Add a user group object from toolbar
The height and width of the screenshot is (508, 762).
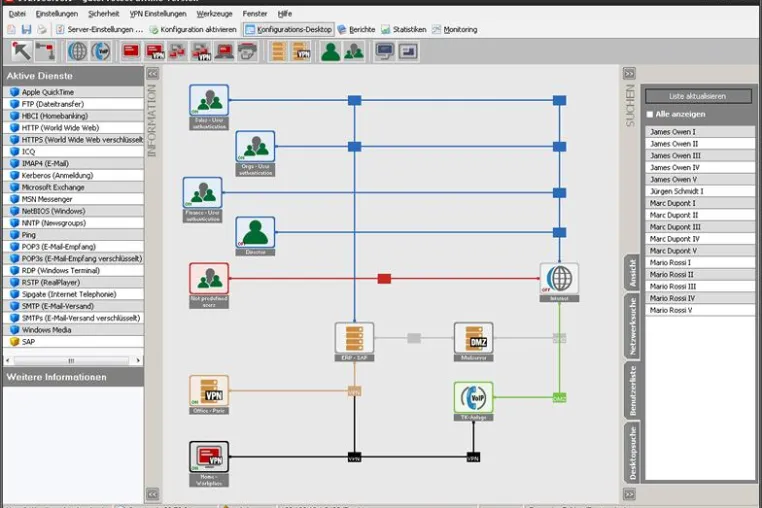pyautogui.click(x=354, y=51)
